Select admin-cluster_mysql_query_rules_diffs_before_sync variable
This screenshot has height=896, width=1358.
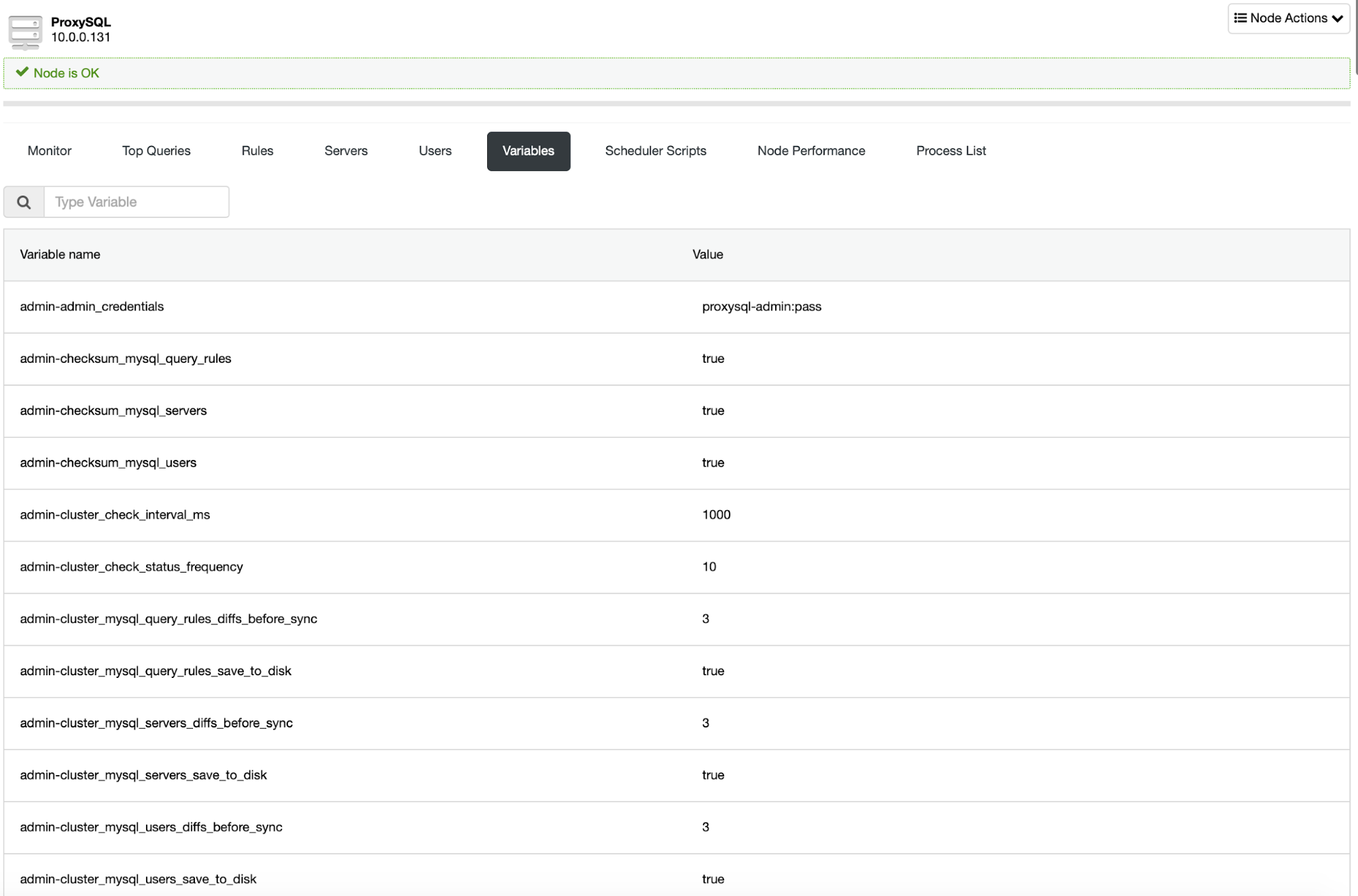point(168,620)
